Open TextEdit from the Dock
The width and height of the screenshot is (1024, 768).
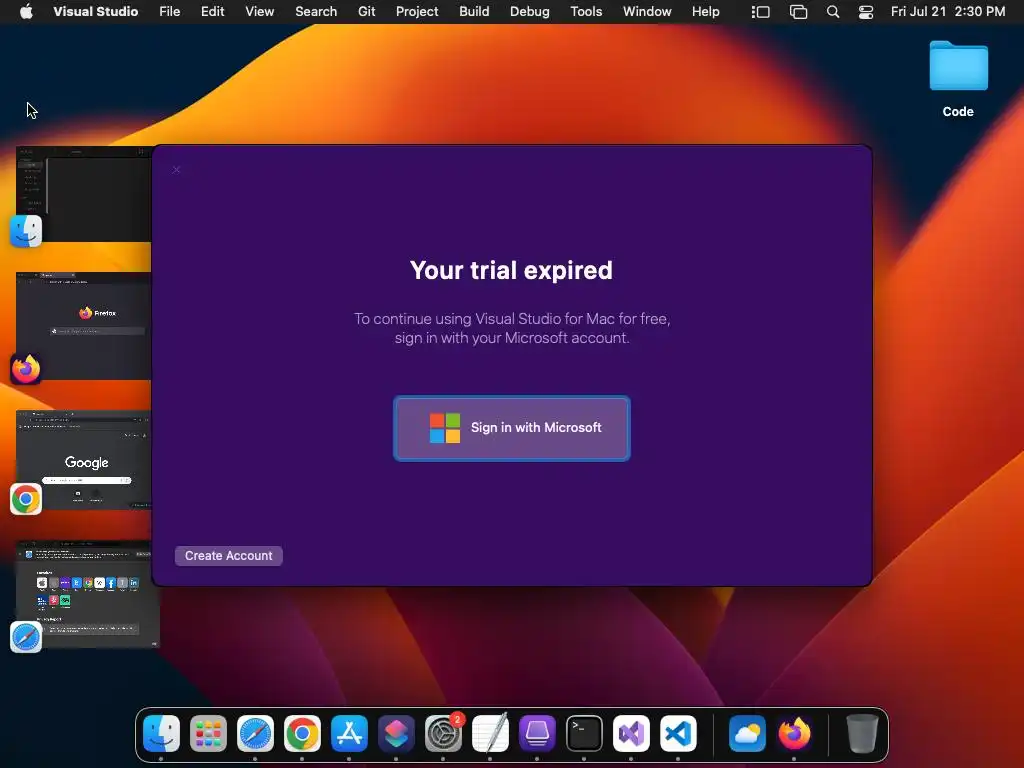(490, 733)
